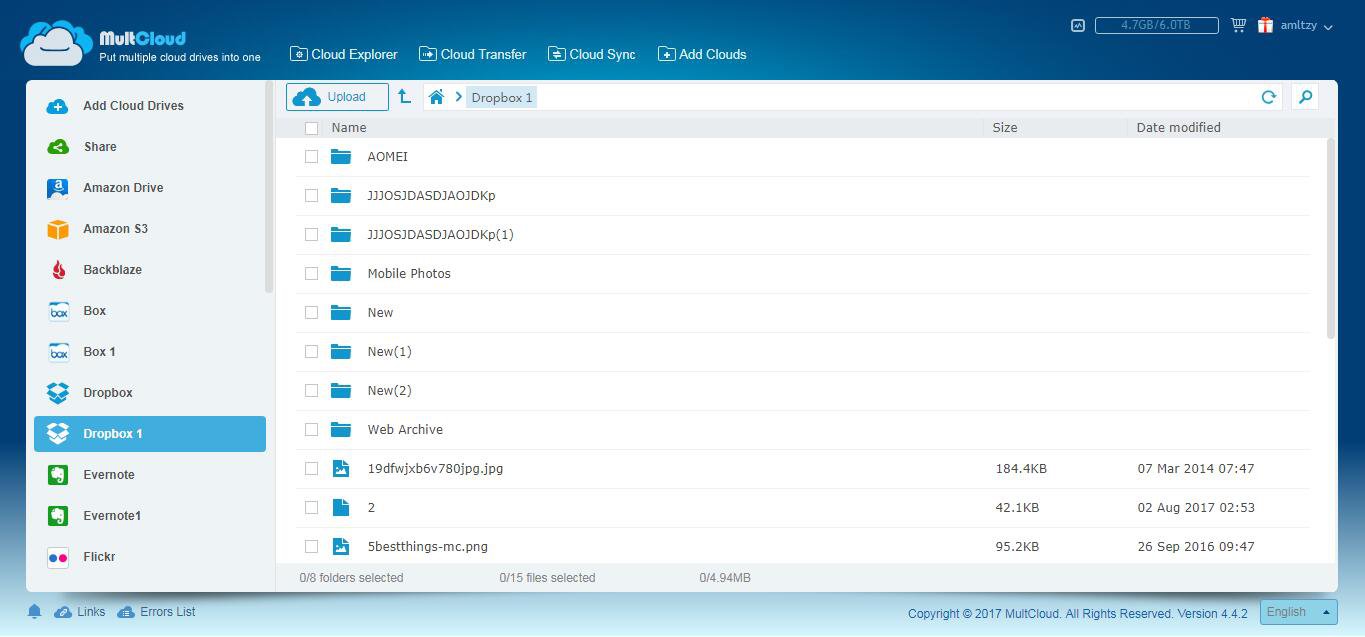1365x637 pixels.
Task: Click the MultCloud cloud logo
Action: pos(57,43)
